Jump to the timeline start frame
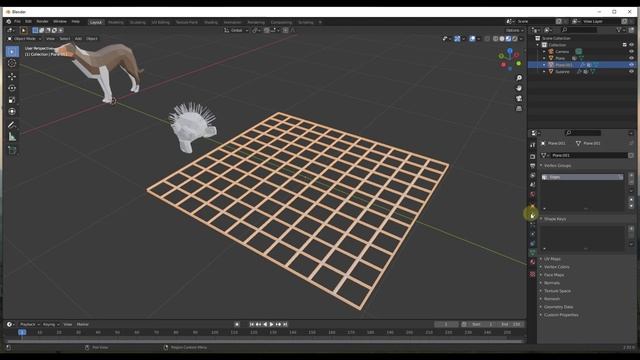640x360 pixels. (x=251, y=324)
